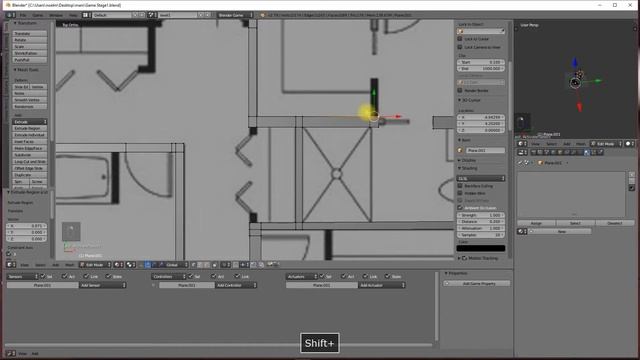Click the Item name object icon

coord(460,151)
